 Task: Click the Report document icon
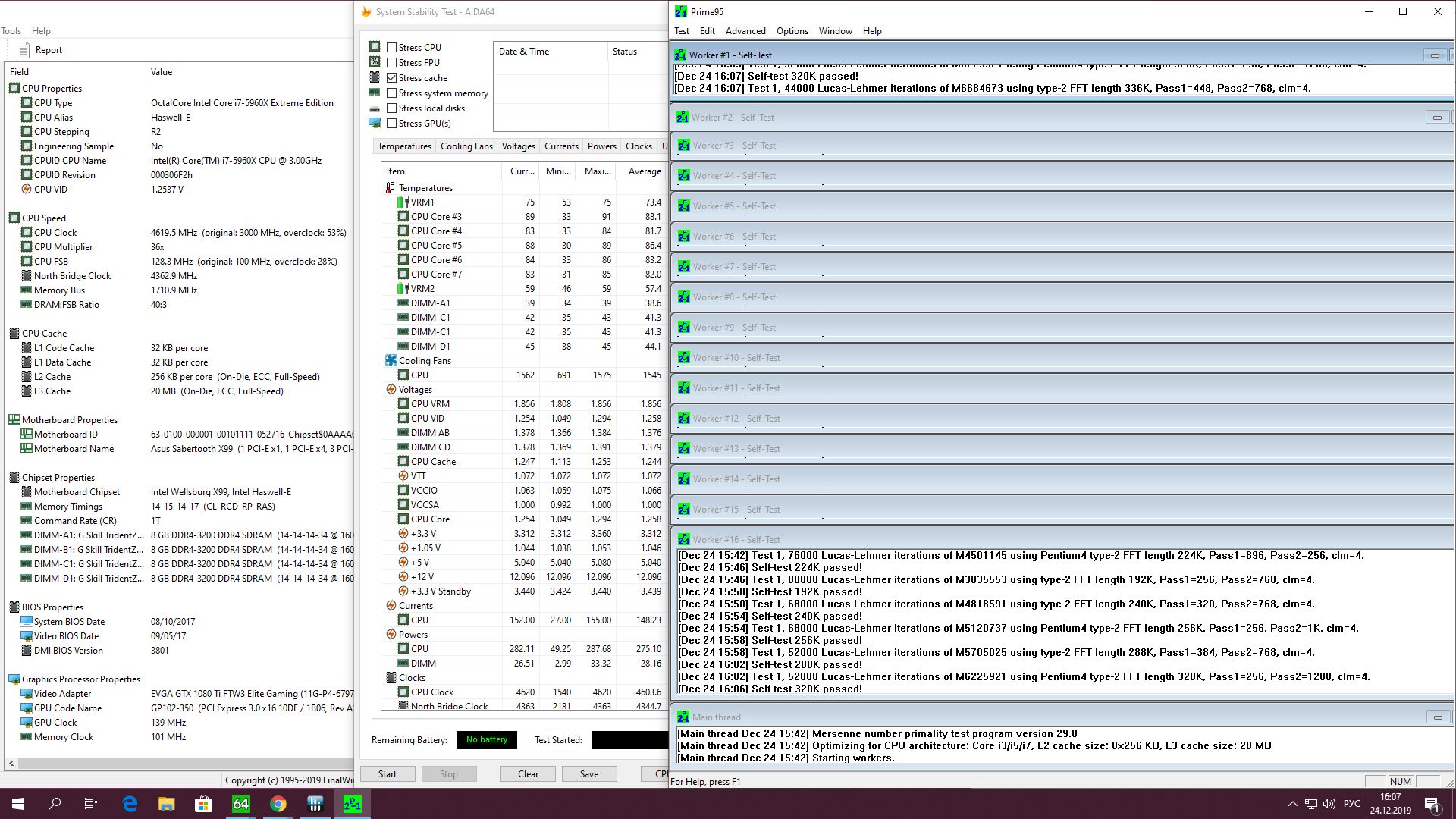point(23,50)
